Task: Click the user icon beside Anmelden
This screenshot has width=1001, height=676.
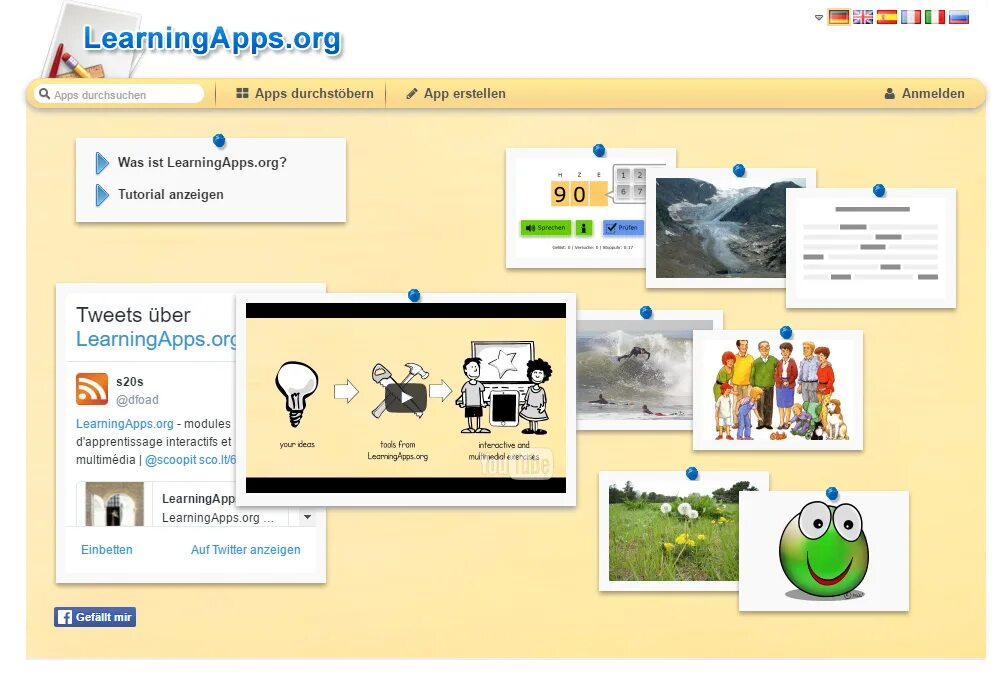Action: click(x=889, y=94)
